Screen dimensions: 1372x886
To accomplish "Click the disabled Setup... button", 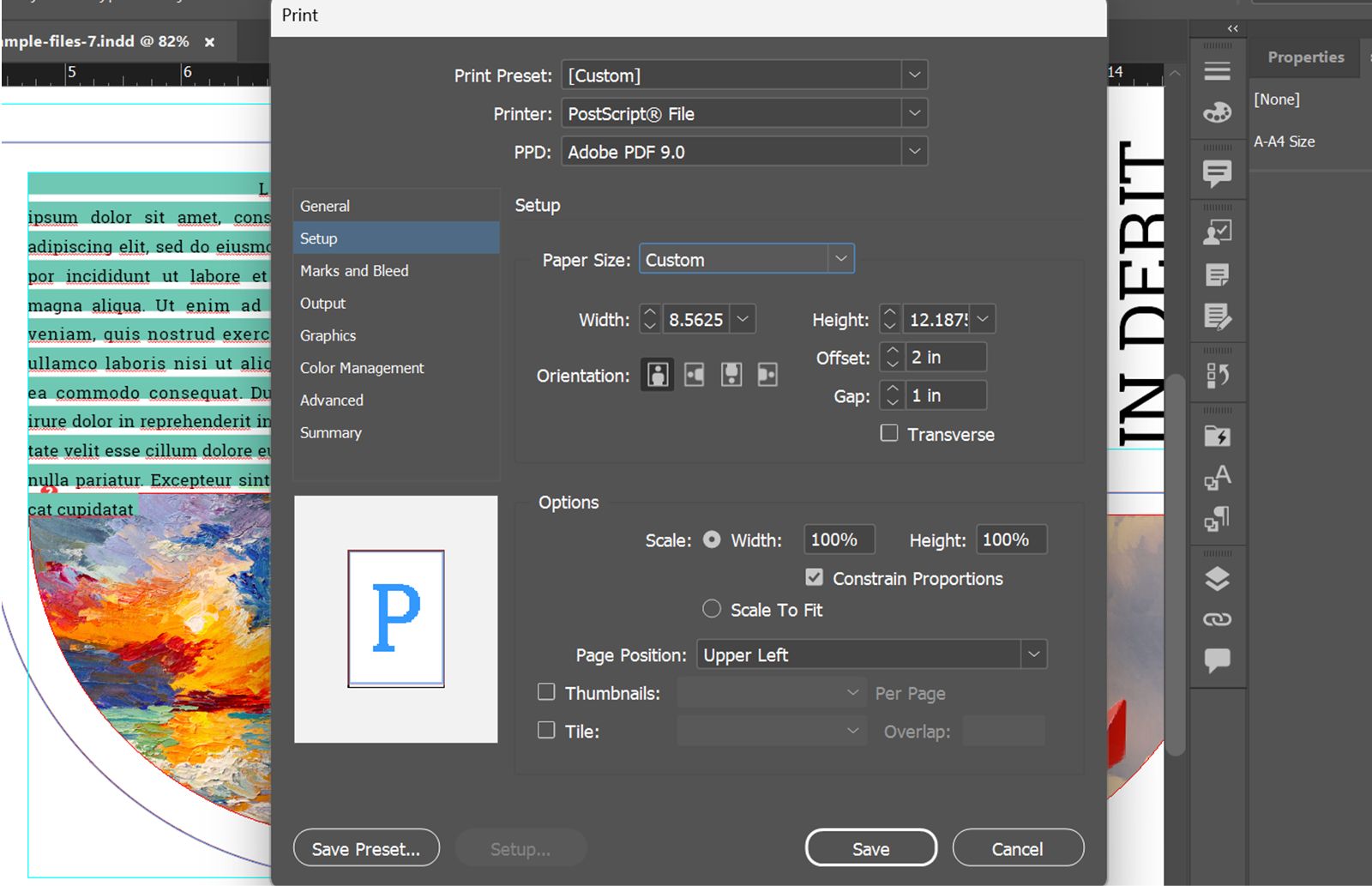I will pos(521,848).
